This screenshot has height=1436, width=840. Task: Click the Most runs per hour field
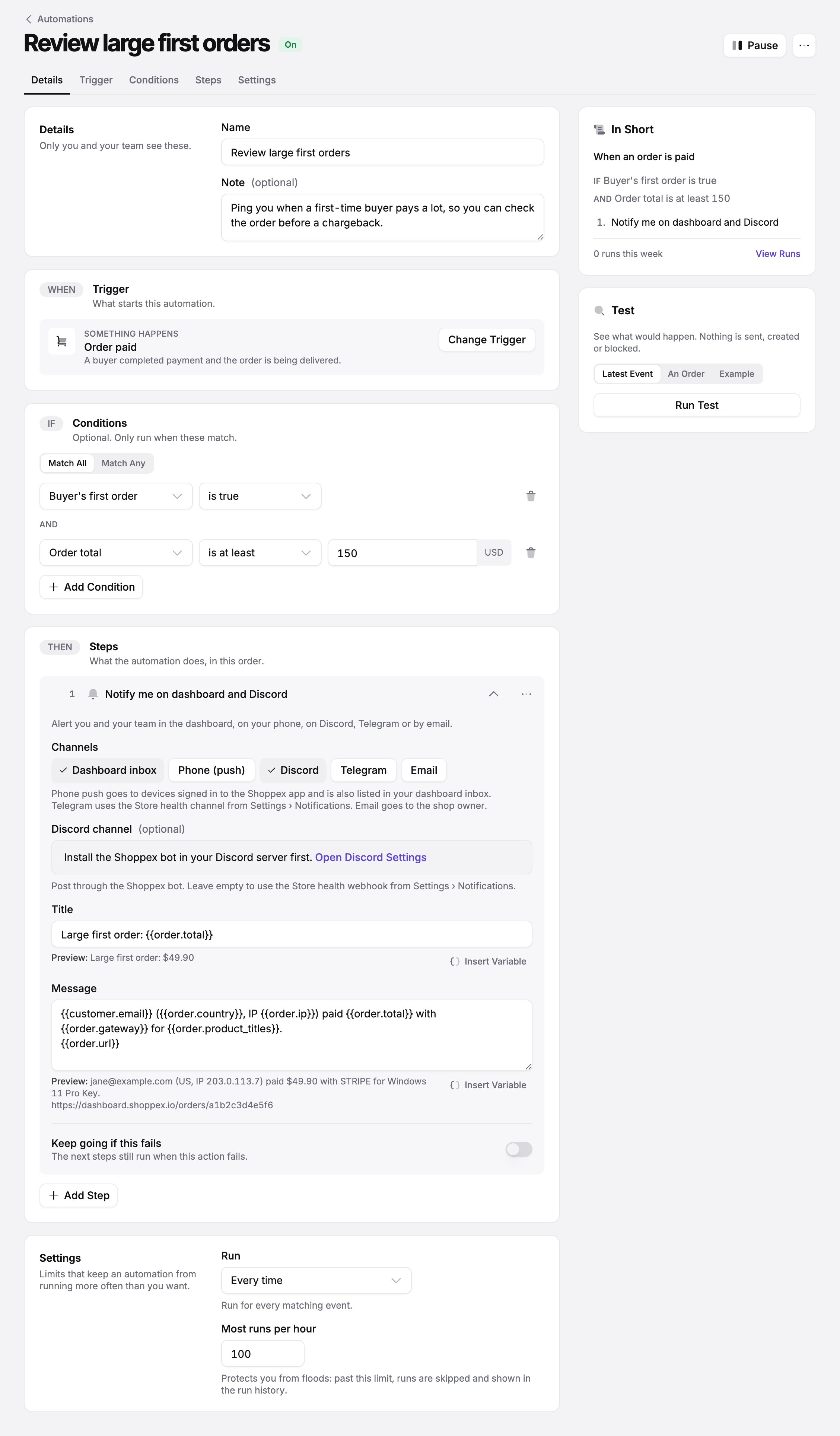pyautogui.click(x=263, y=1353)
